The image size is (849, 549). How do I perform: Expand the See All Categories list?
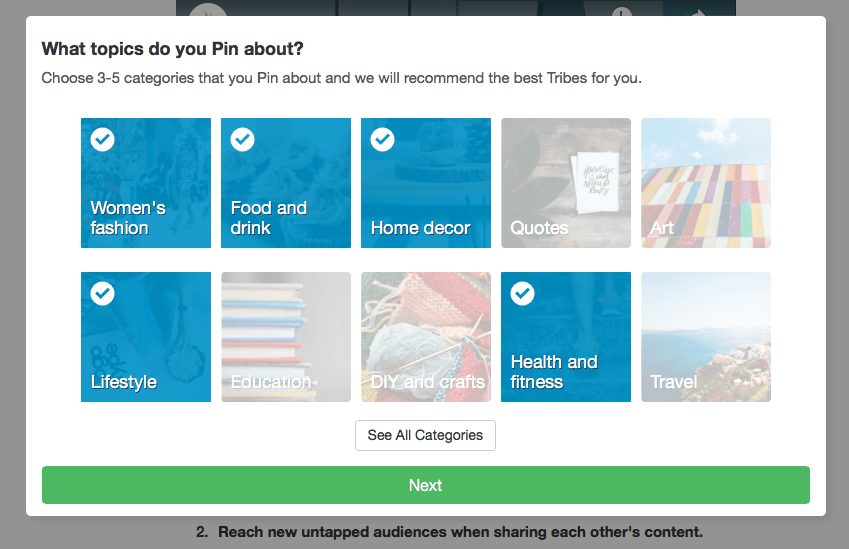pos(425,436)
